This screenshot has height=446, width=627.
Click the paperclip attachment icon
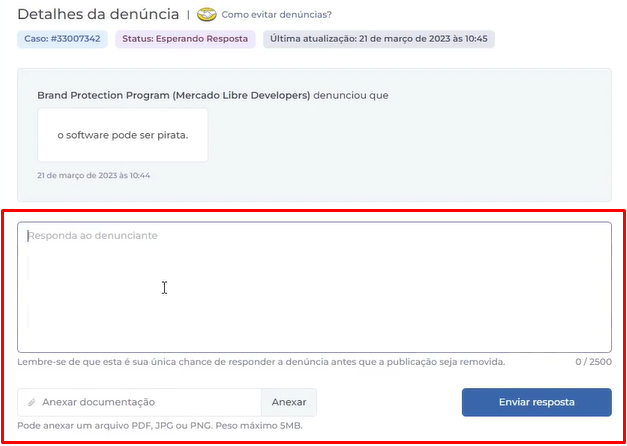click(32, 402)
